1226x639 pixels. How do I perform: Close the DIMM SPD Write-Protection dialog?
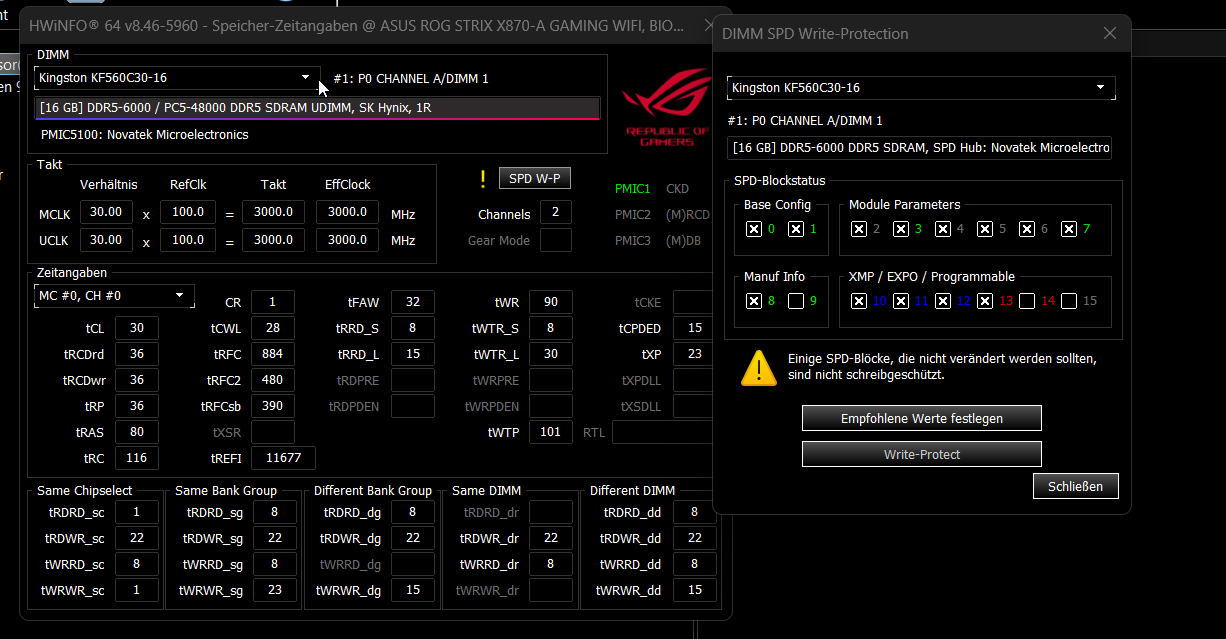(1109, 33)
